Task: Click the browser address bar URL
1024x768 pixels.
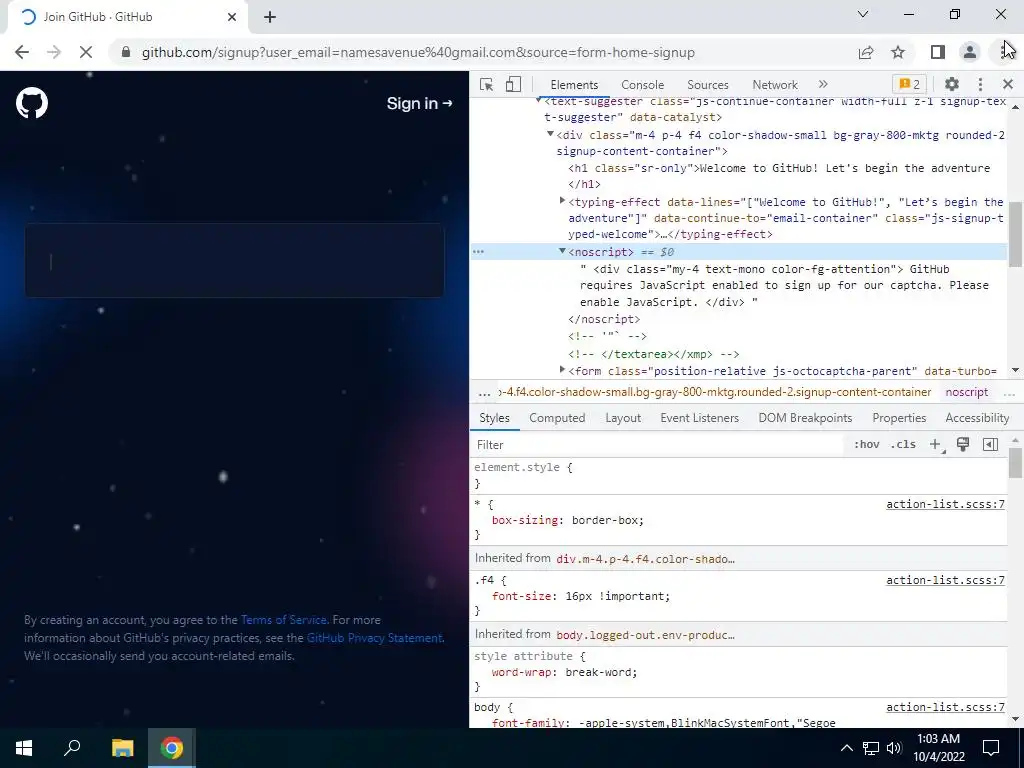Action: click(418, 52)
